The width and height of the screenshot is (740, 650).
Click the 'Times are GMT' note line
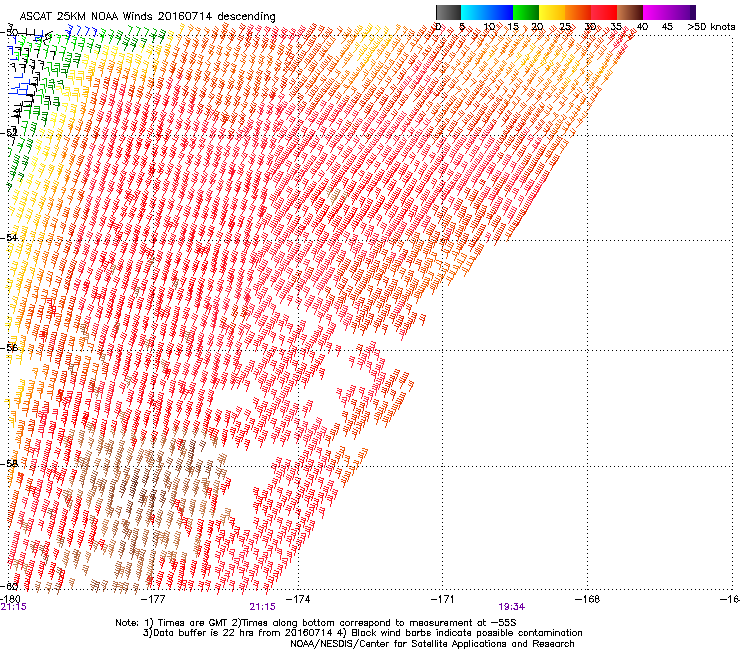(316, 623)
